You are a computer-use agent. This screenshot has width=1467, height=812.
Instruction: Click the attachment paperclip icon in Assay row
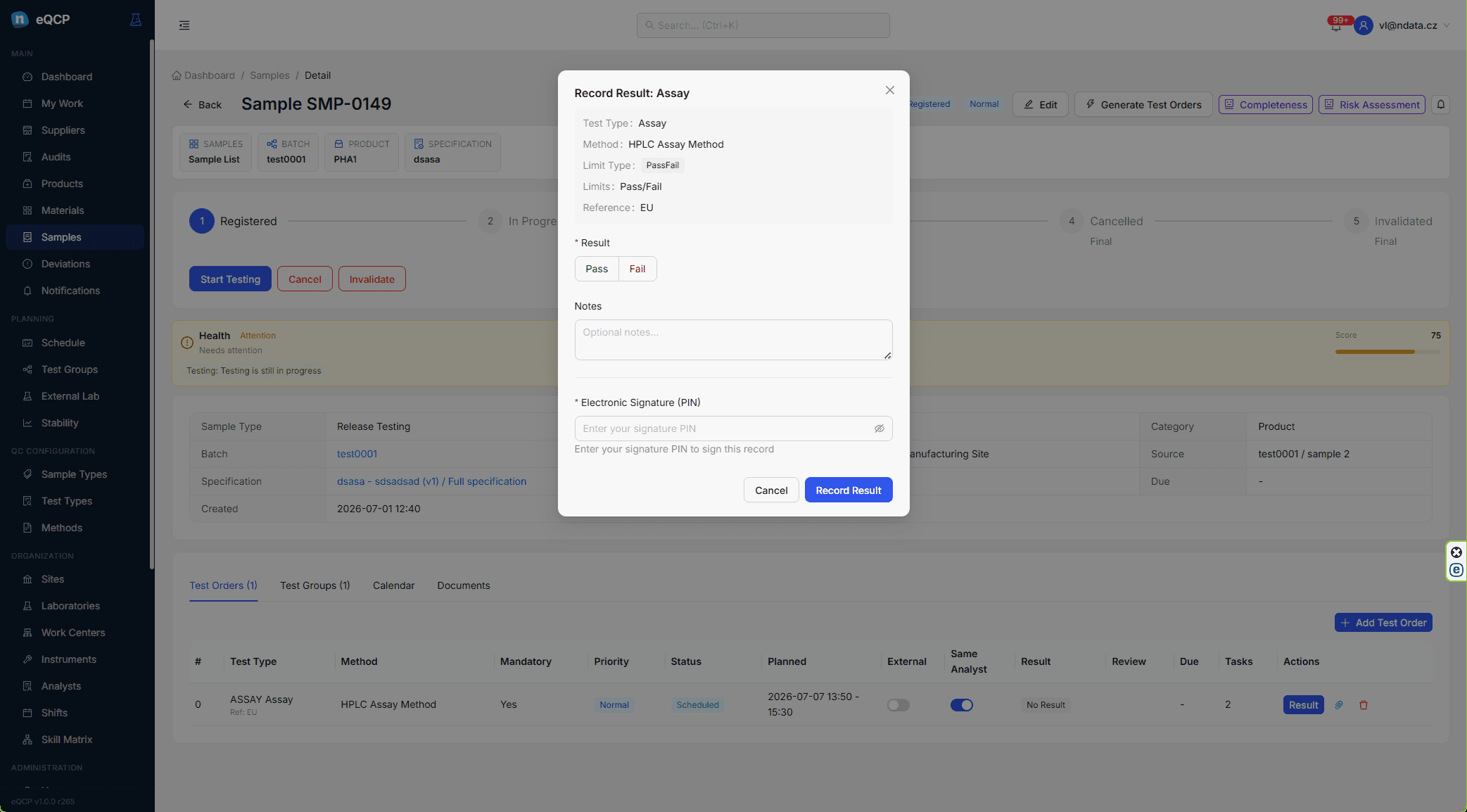tap(1339, 705)
